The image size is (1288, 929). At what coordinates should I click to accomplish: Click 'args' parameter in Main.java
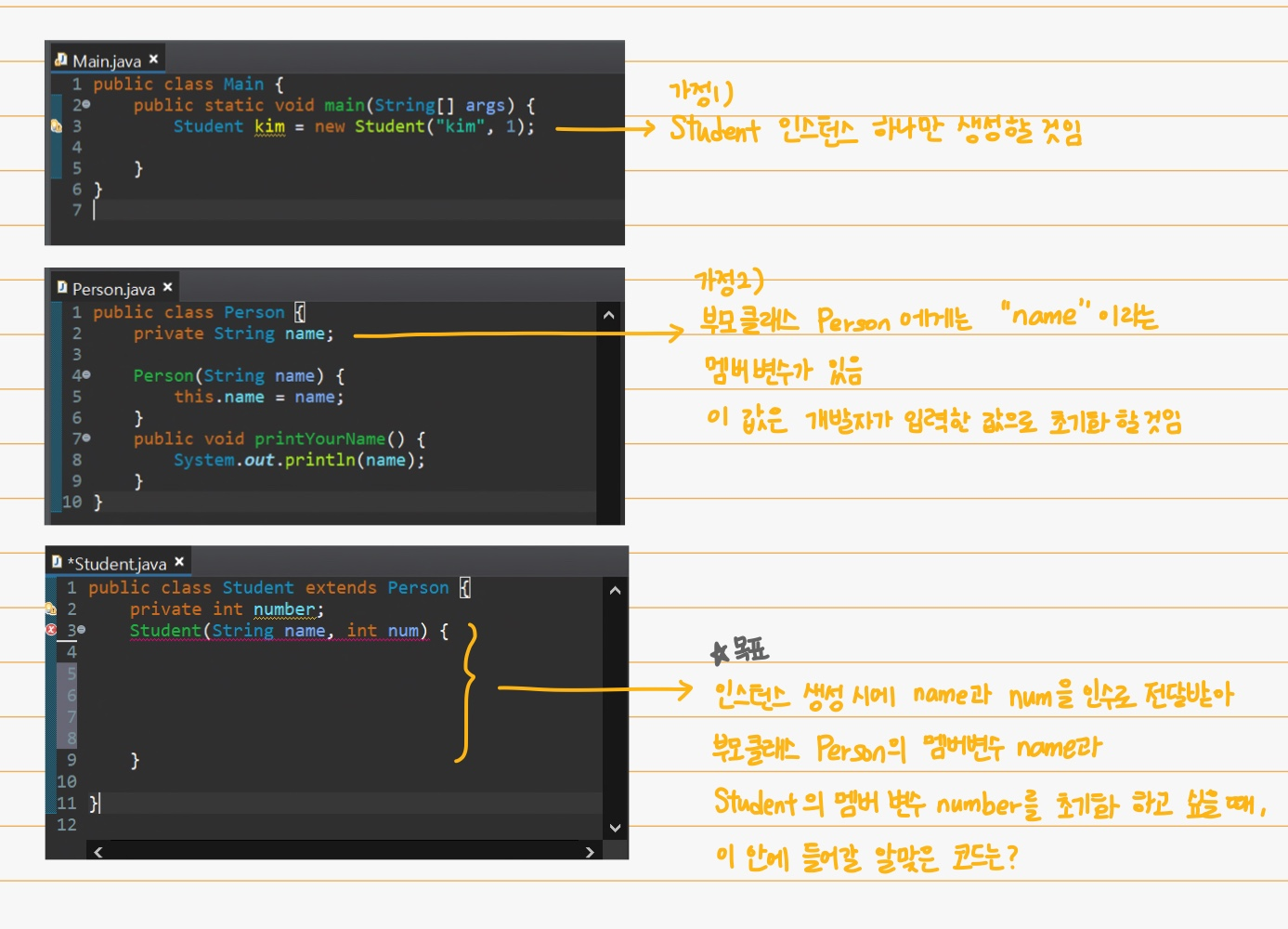click(486, 105)
